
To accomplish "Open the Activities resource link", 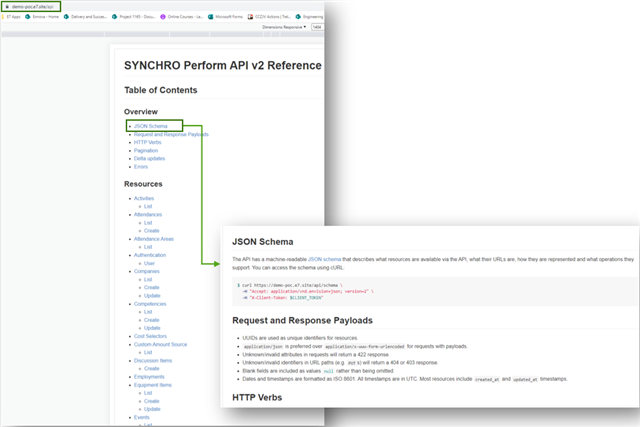I will coord(144,198).
